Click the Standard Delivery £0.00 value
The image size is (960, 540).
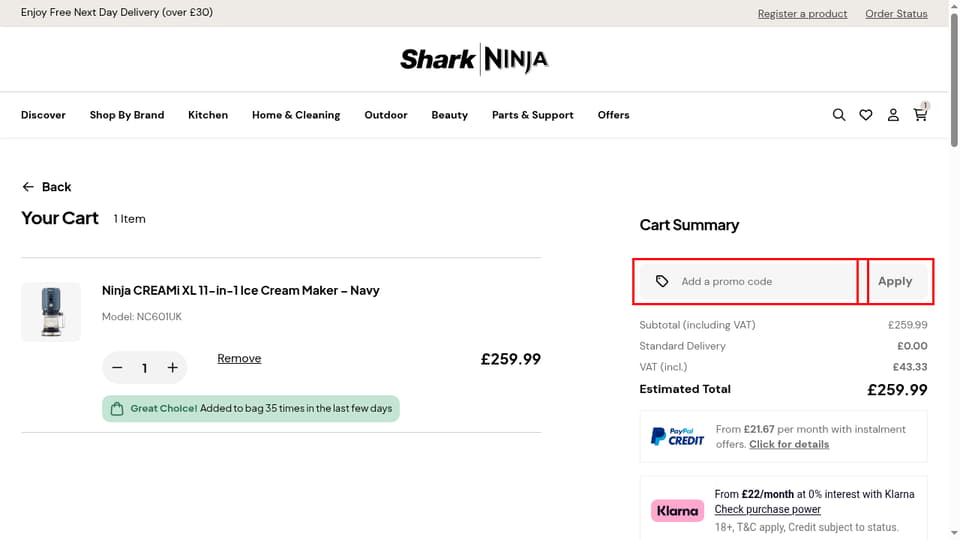tap(912, 346)
